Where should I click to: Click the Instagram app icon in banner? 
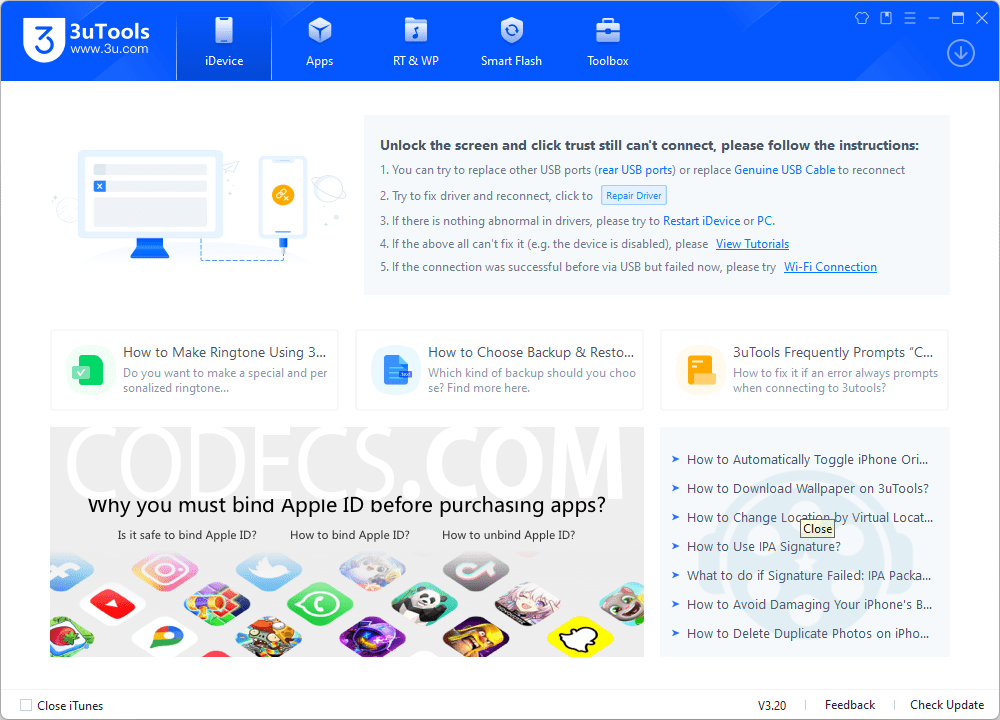tap(165, 569)
